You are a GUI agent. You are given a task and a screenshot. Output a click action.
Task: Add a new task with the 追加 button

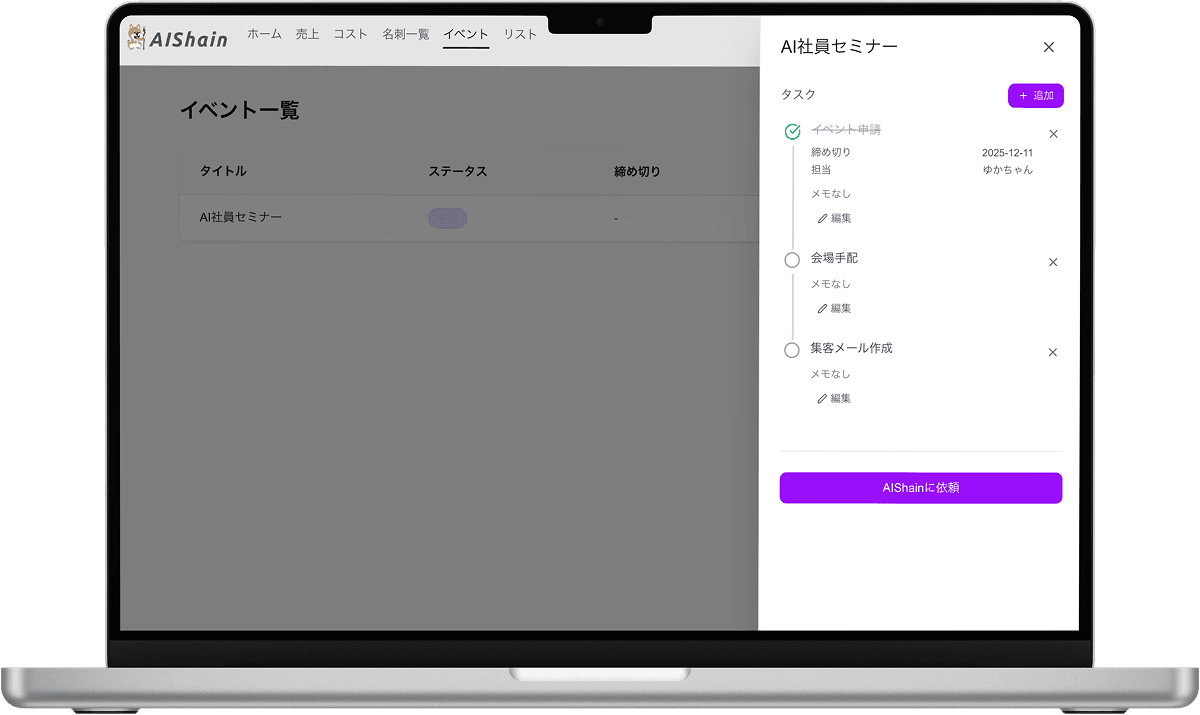tap(1035, 95)
